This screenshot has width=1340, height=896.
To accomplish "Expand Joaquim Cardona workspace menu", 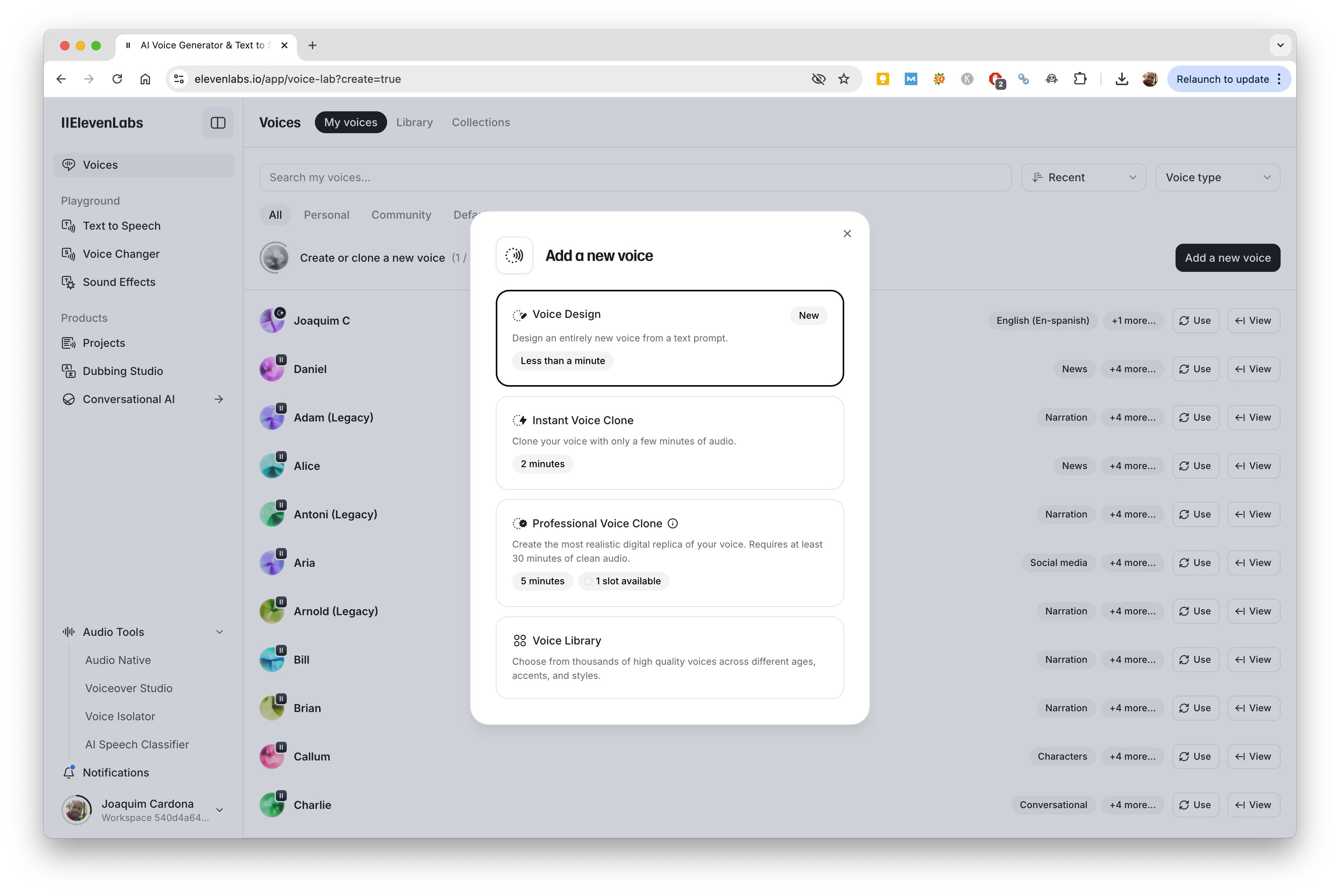I will click(220, 810).
